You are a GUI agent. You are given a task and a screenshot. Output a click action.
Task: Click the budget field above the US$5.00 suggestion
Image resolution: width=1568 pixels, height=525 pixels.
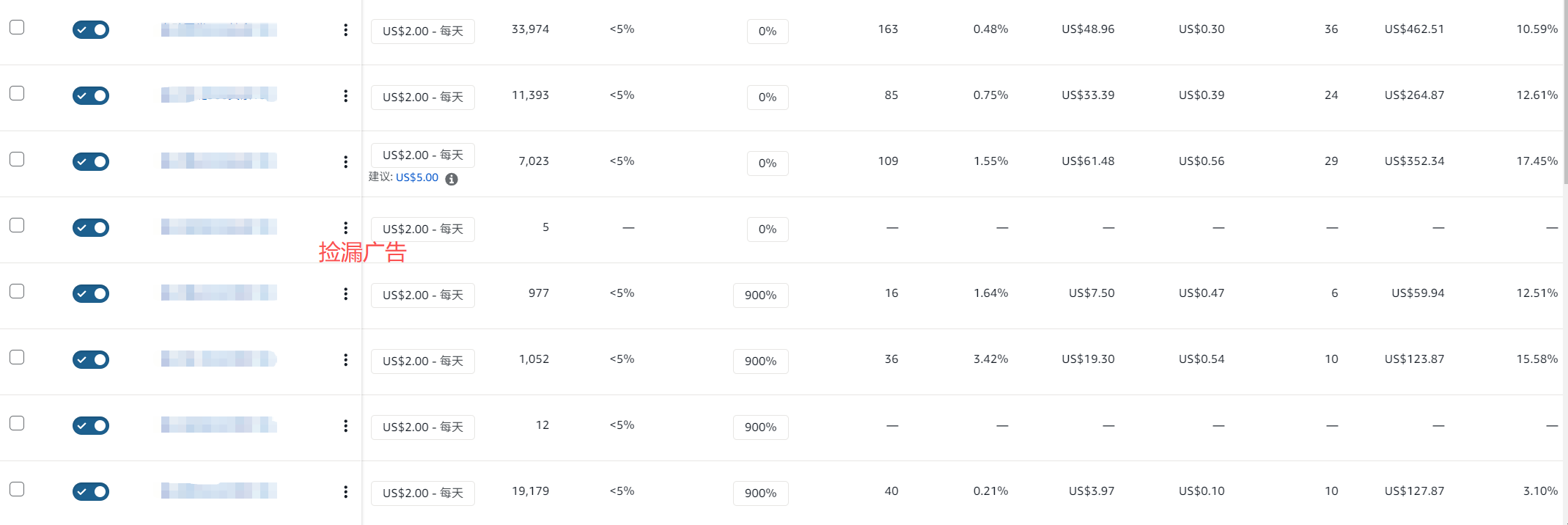click(422, 155)
